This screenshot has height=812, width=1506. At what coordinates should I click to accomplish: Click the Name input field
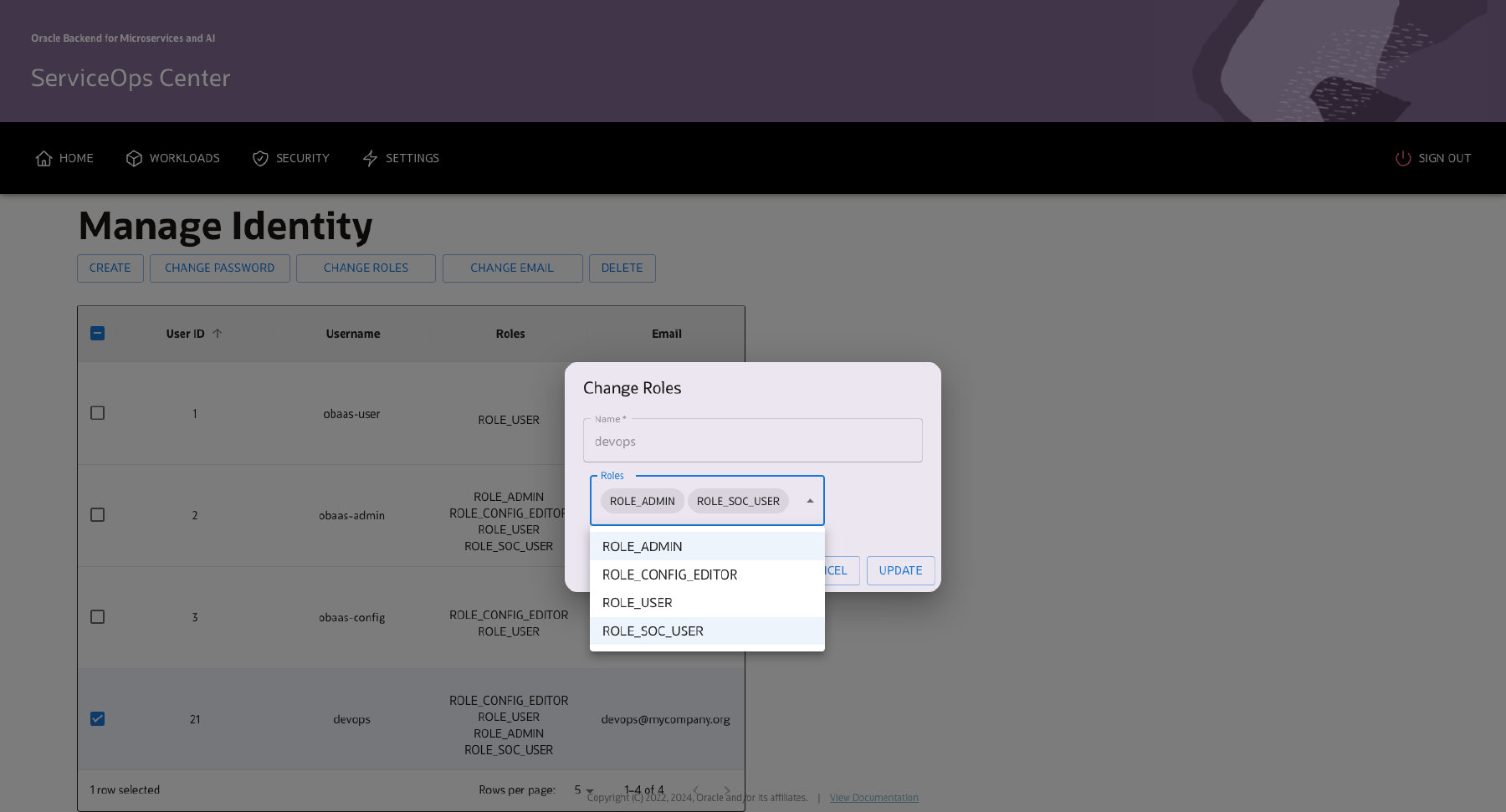pos(752,442)
